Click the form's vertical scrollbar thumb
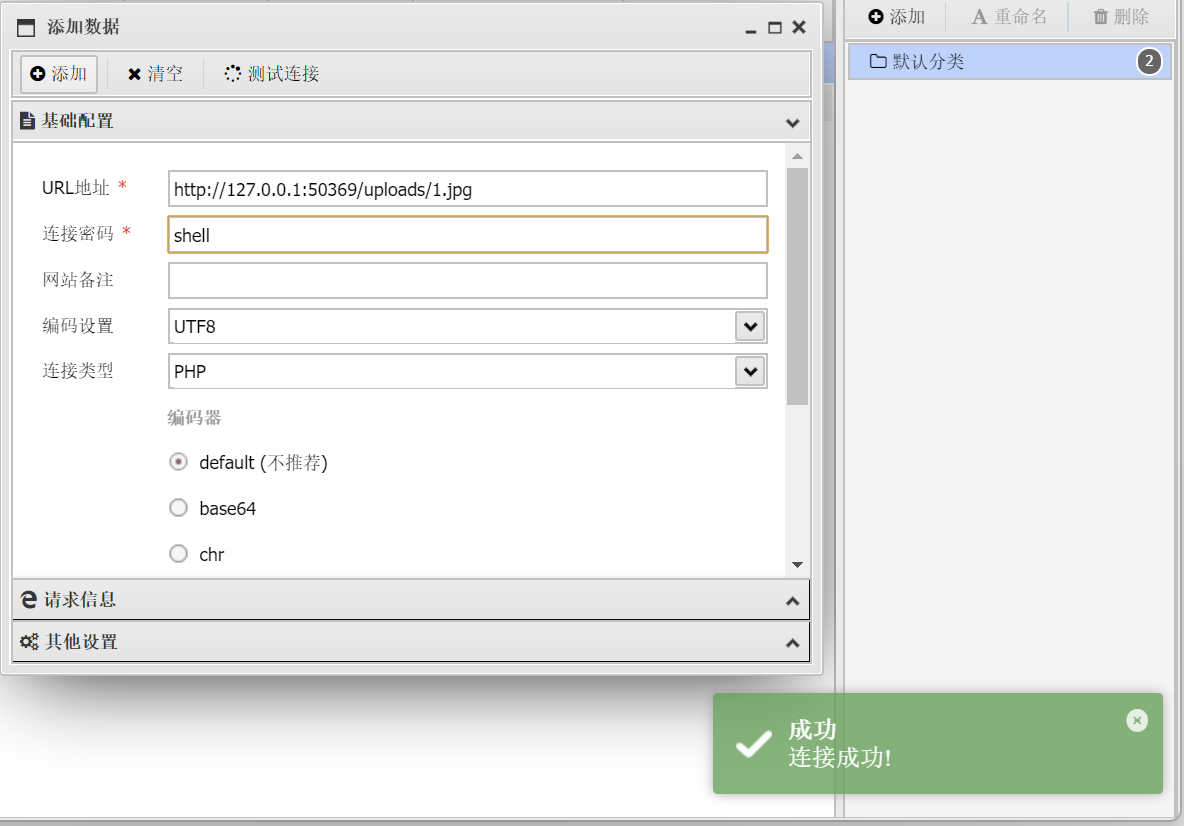 (797, 286)
